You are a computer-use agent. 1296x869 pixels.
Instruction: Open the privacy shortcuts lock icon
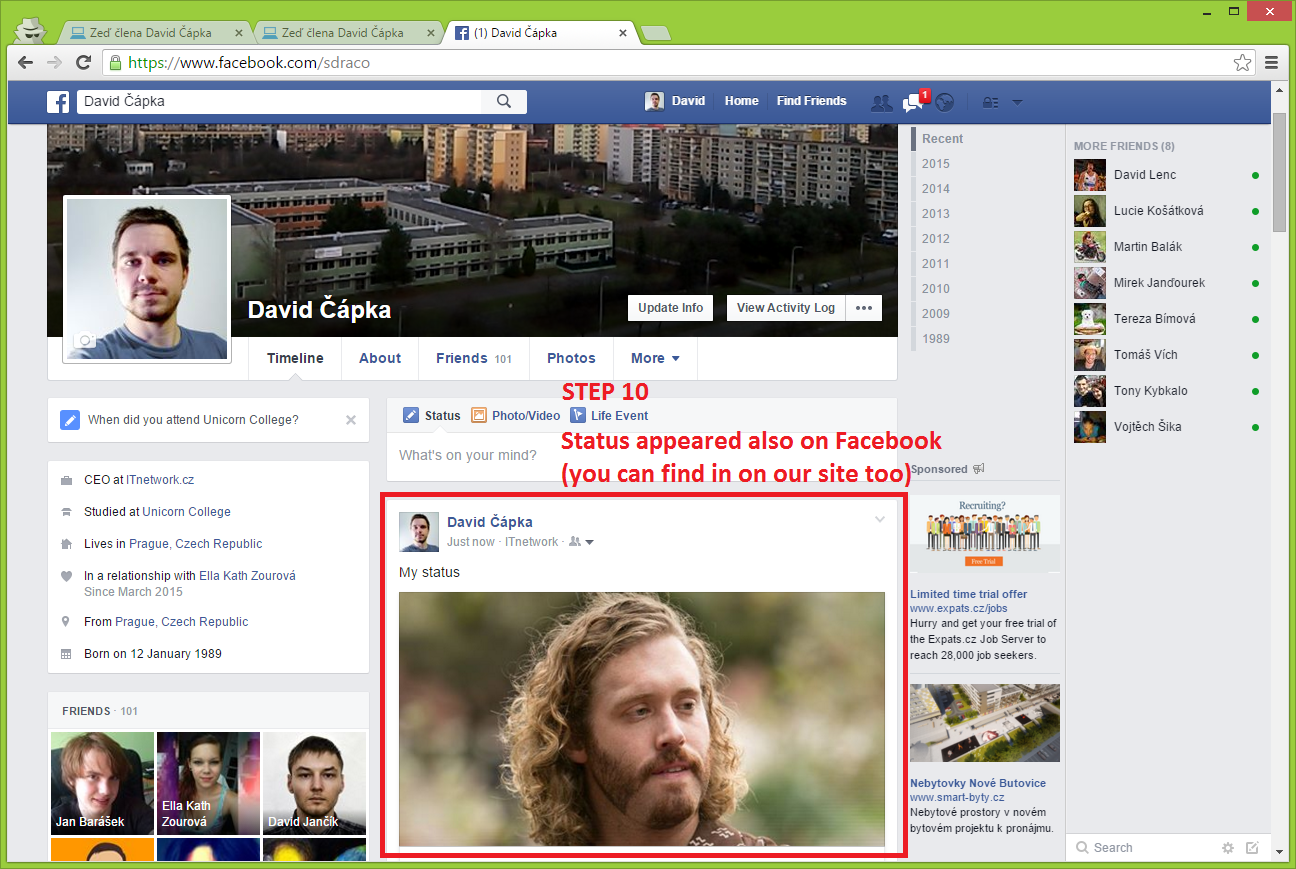[991, 102]
